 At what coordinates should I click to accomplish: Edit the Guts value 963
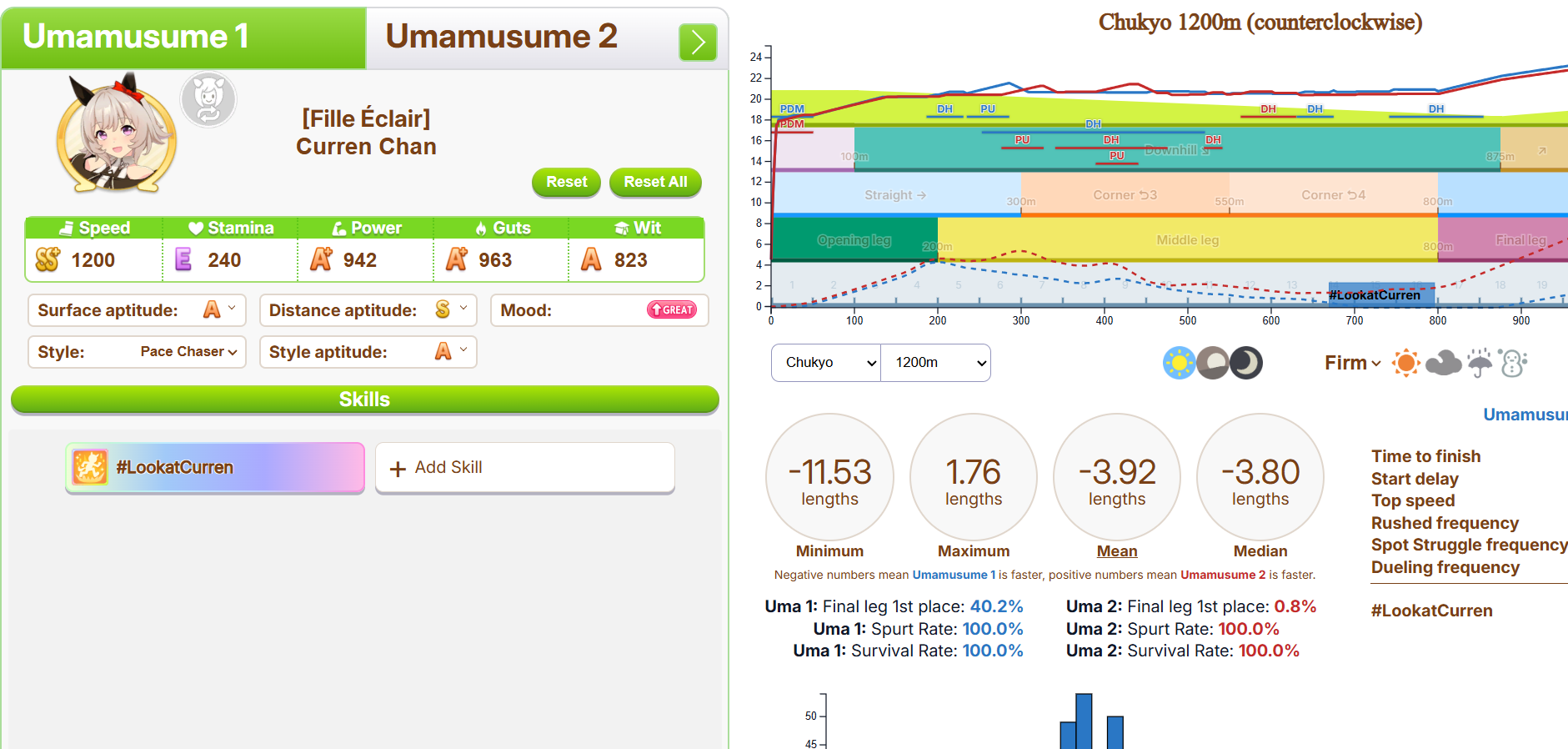click(495, 260)
